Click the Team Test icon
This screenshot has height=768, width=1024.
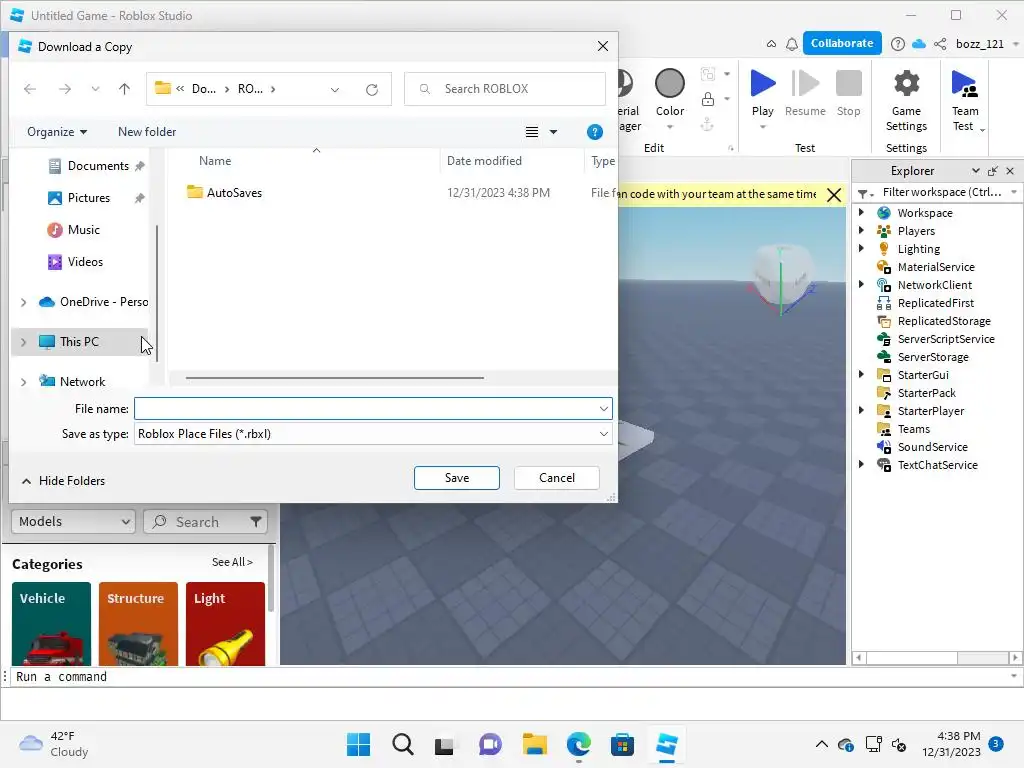tap(965, 84)
